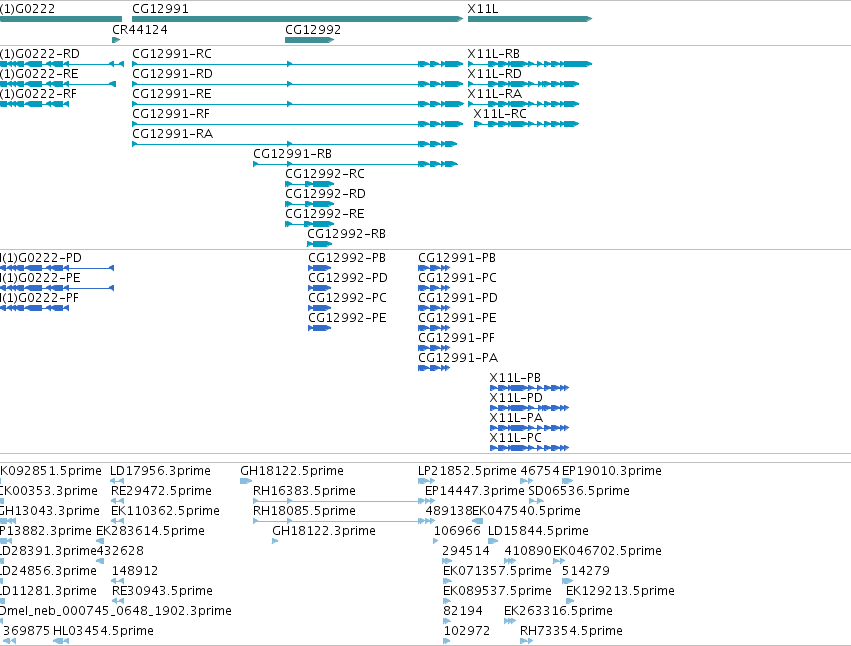
Task: Select the EK110362.5prime EST
Action: click(166, 511)
